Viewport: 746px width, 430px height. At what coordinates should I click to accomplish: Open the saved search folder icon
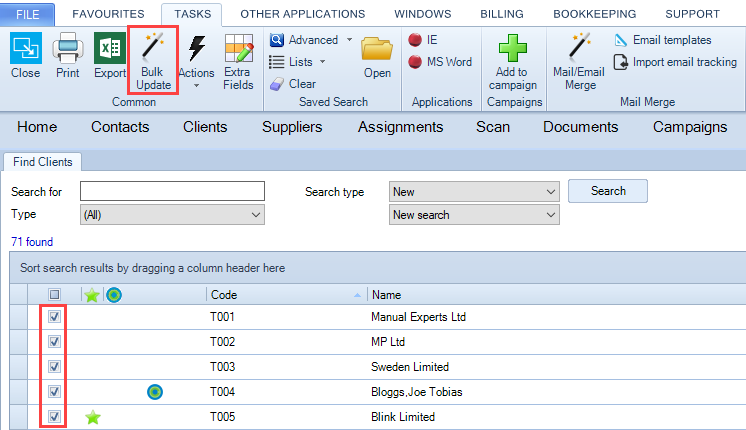377,48
